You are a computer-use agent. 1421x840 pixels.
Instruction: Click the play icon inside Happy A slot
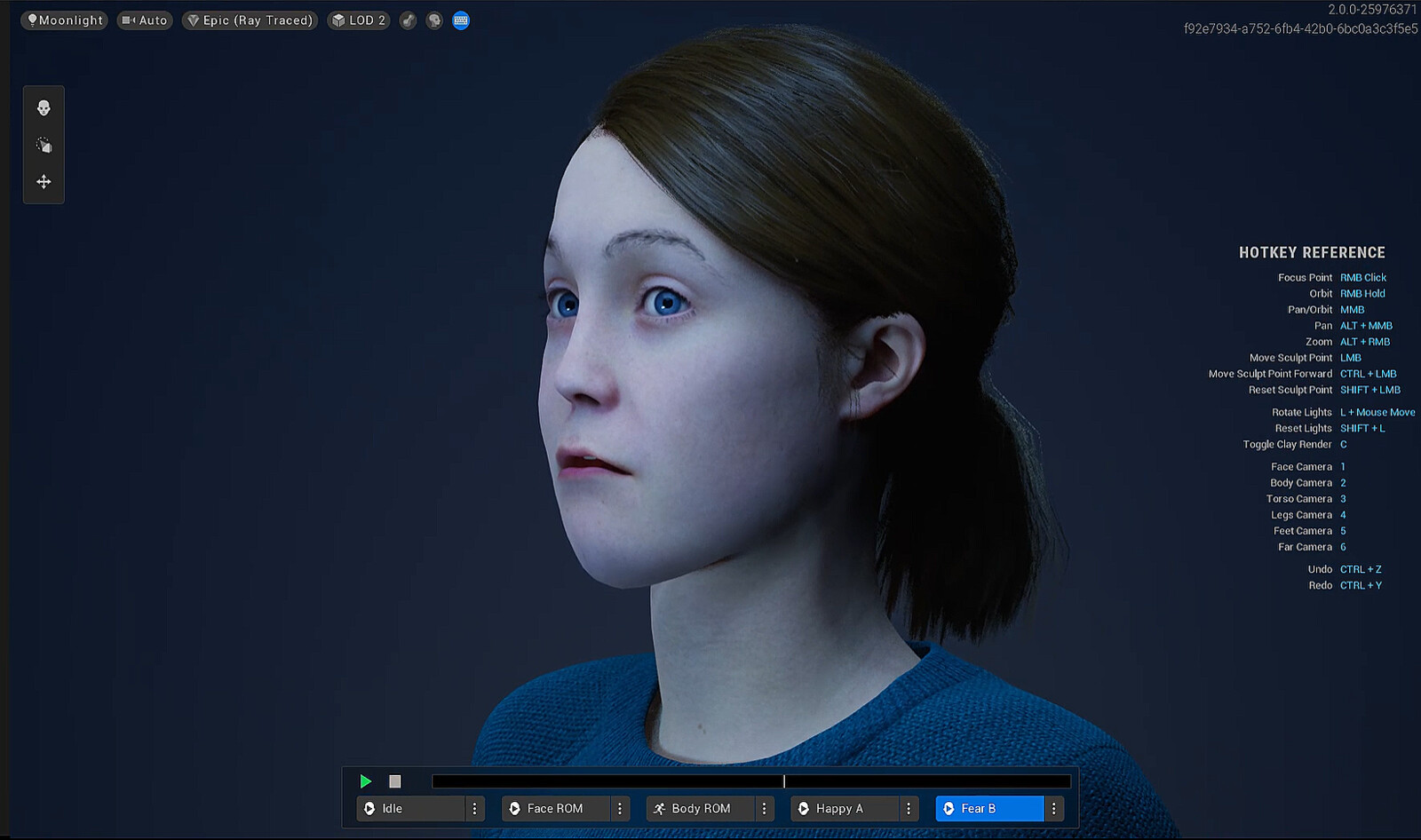tap(804, 809)
